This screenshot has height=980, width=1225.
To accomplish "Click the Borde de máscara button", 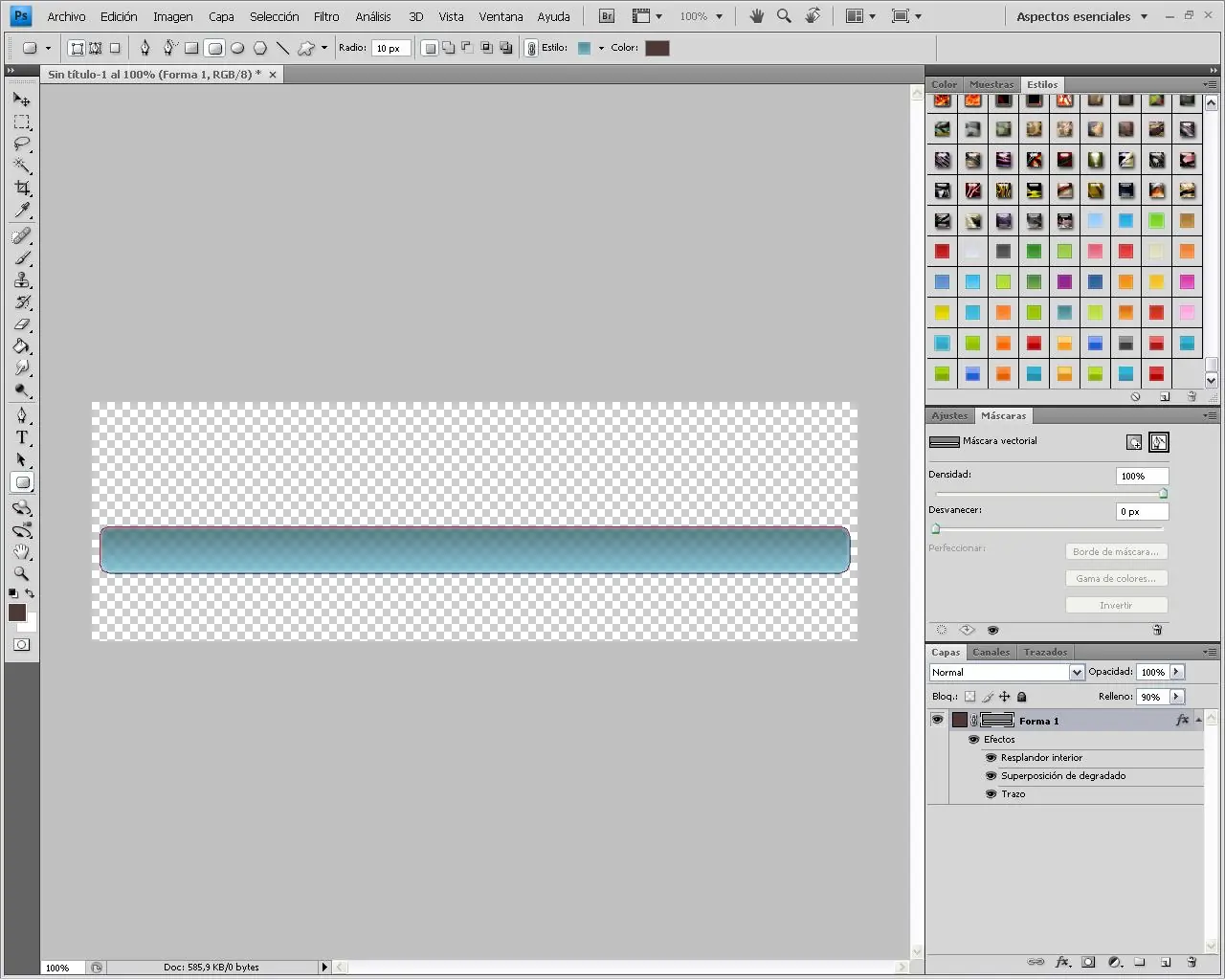I will click(x=1116, y=551).
